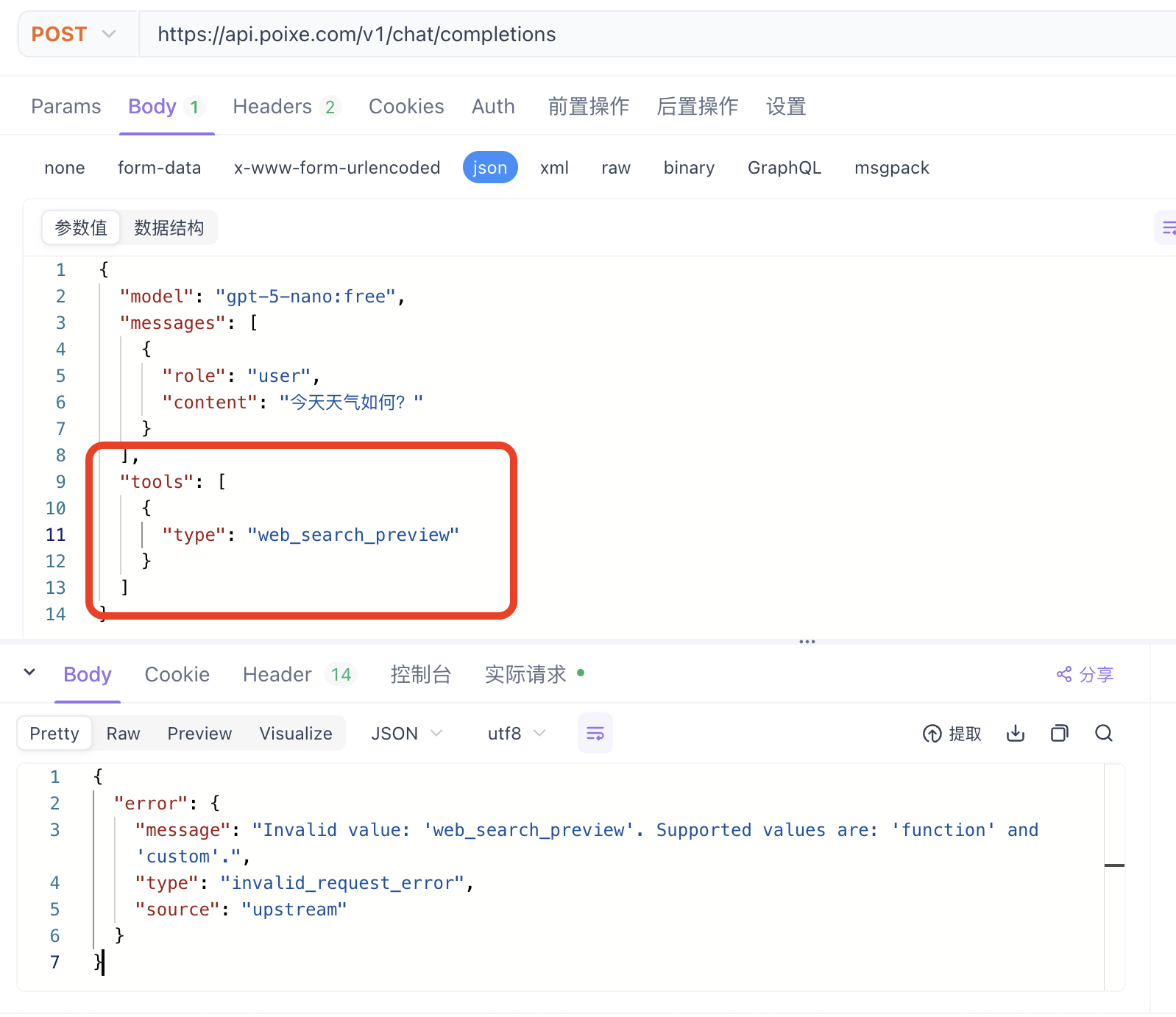This screenshot has height=1017, width=1176.
Task: Click the format icon in request editor
Action: [1167, 228]
